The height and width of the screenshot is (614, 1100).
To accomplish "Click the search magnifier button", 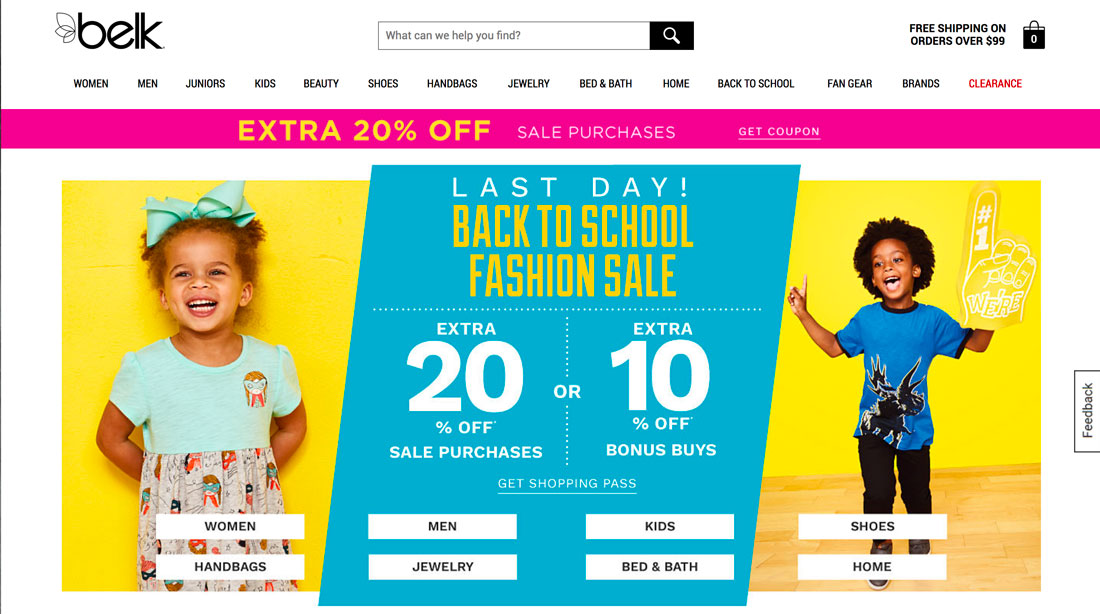I will pos(671,36).
